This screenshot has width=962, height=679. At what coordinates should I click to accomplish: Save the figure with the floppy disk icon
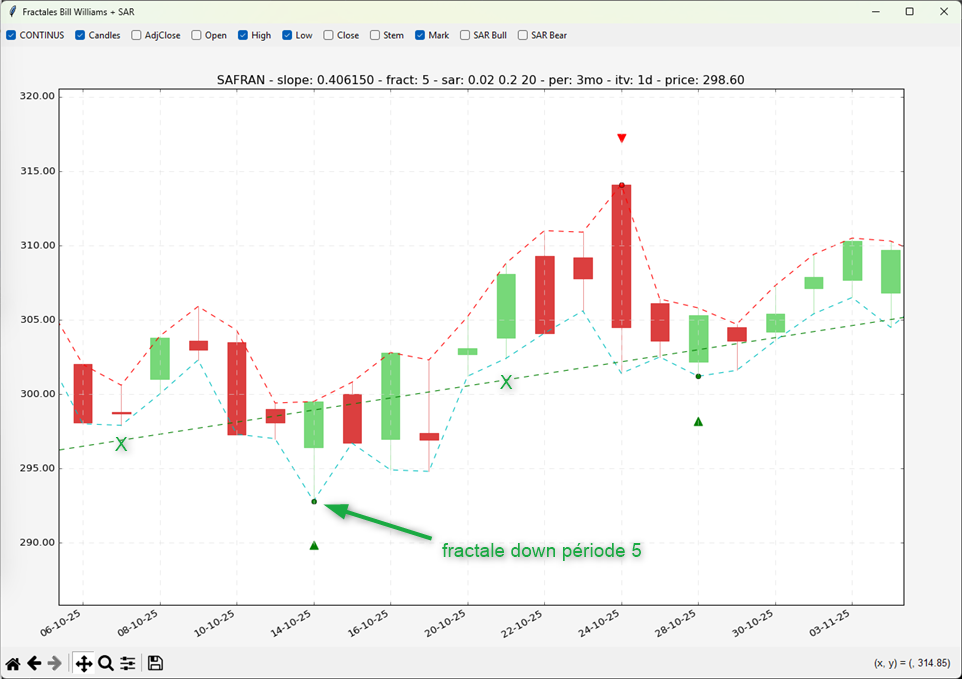tap(155, 663)
